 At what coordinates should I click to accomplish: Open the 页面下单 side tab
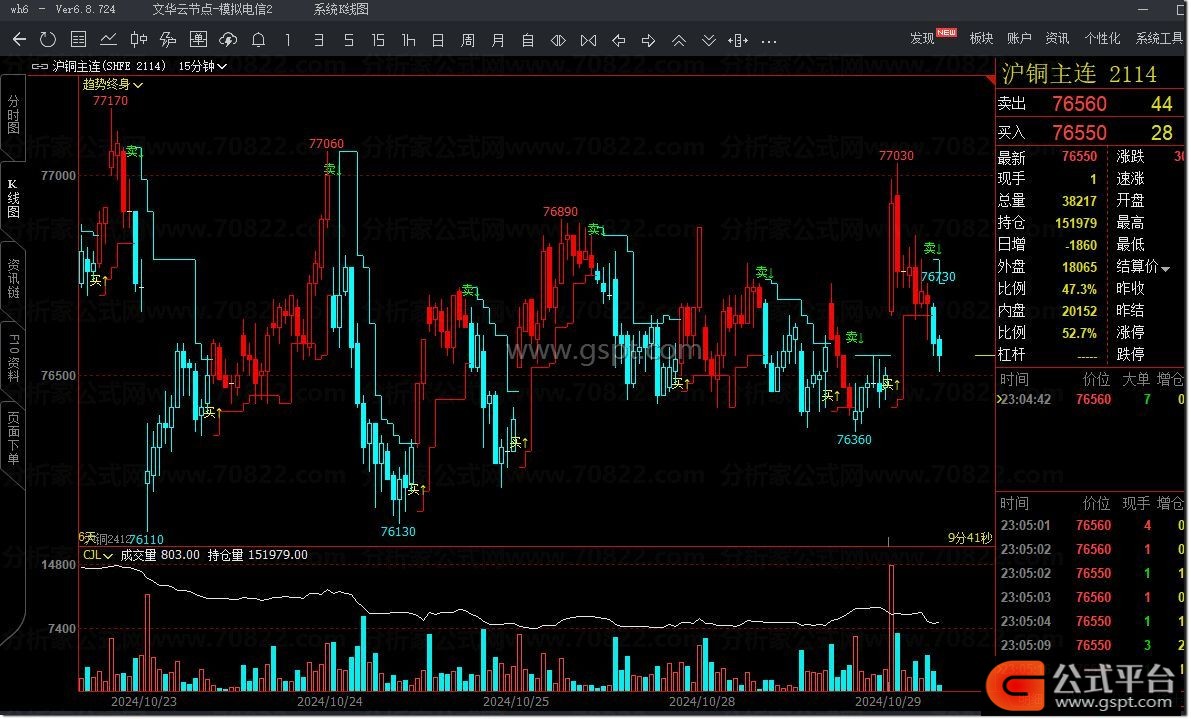[13, 437]
